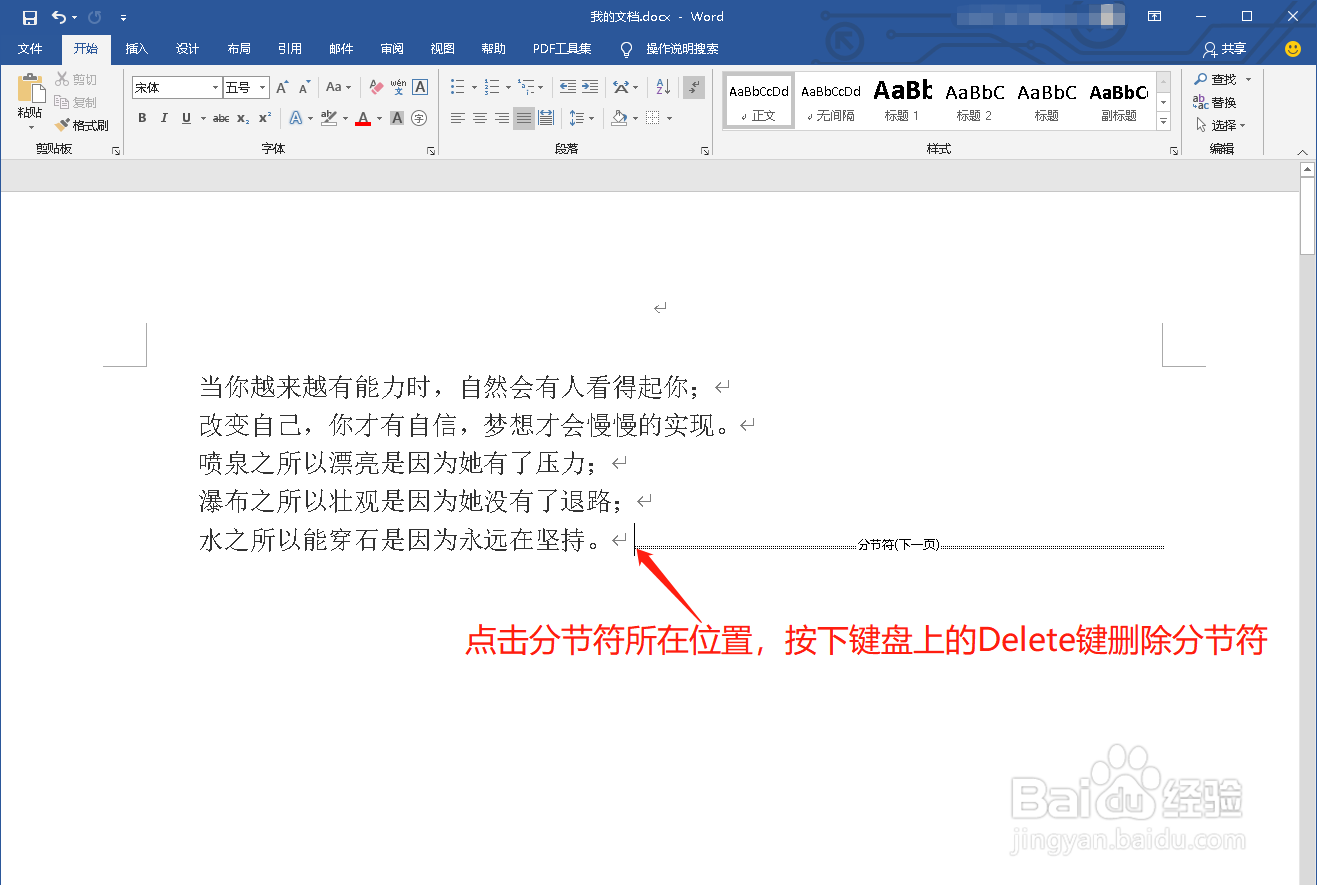1317x885 pixels.
Task: Toggle Underline formatting
Action: tap(186, 118)
